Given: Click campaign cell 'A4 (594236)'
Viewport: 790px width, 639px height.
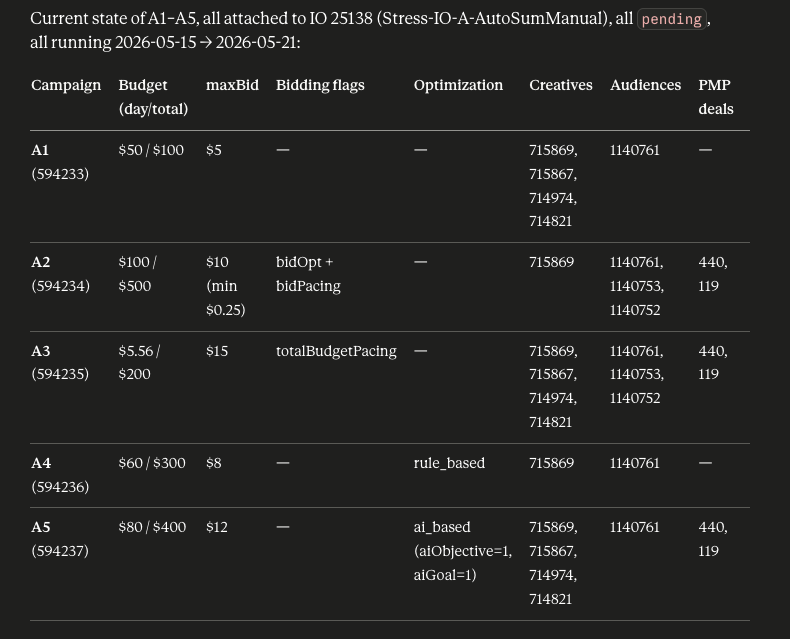Looking at the screenshot, I should [x=60, y=475].
